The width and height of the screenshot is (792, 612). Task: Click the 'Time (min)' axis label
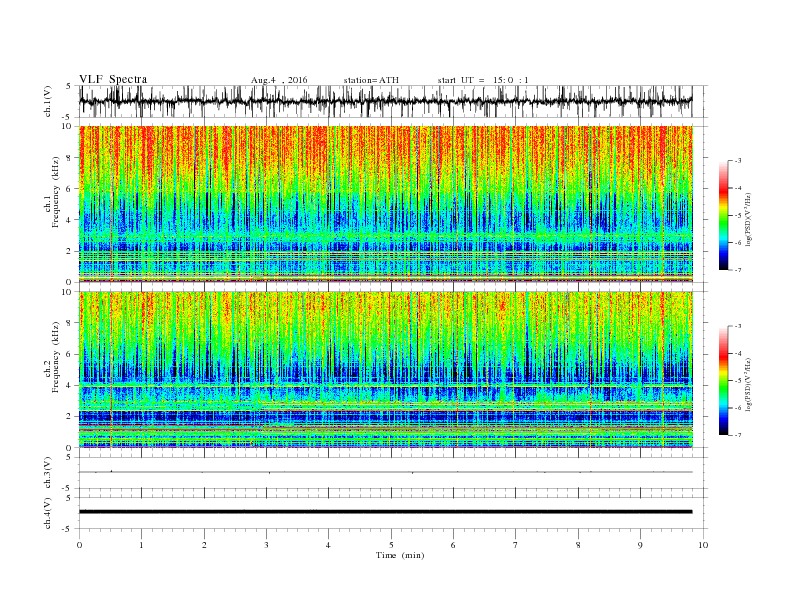tap(400, 555)
